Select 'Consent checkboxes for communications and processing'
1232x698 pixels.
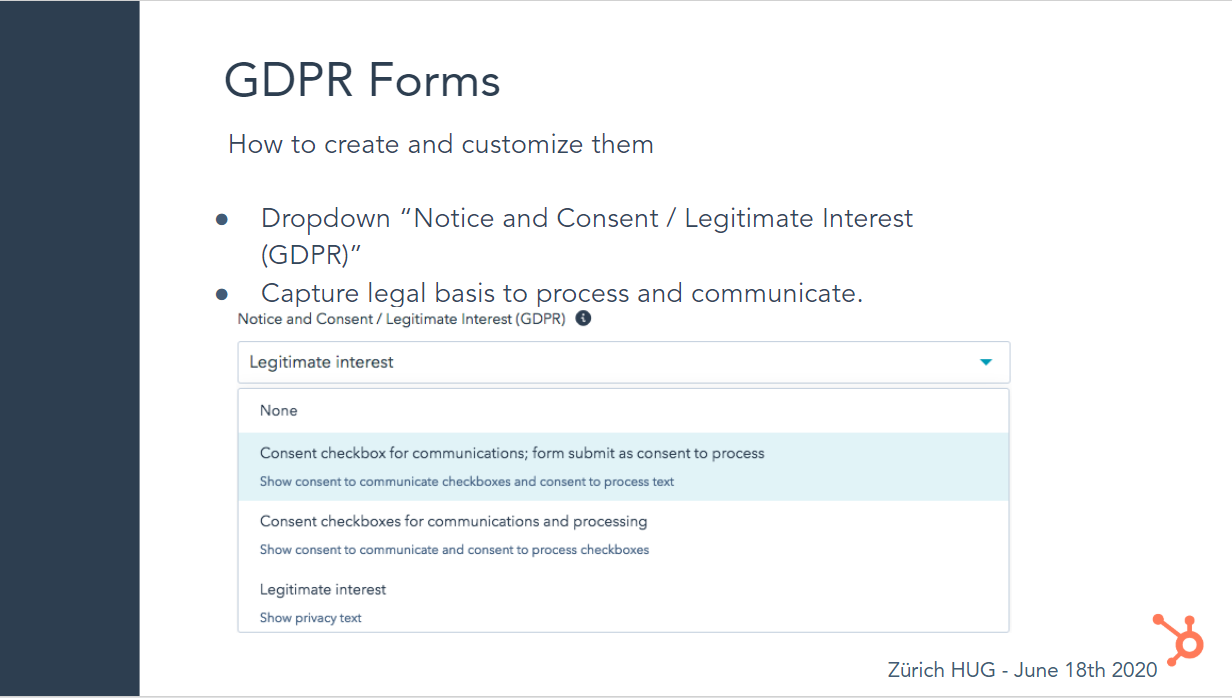point(453,522)
